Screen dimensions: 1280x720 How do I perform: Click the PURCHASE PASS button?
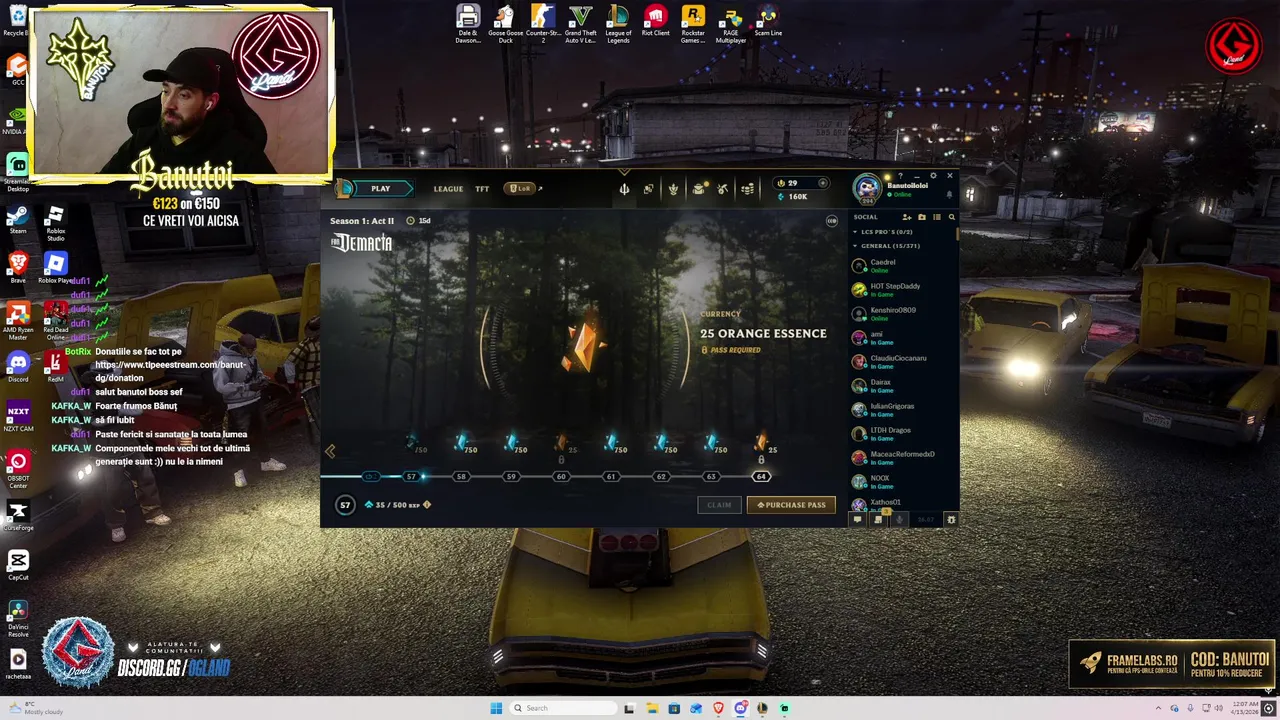(x=791, y=505)
